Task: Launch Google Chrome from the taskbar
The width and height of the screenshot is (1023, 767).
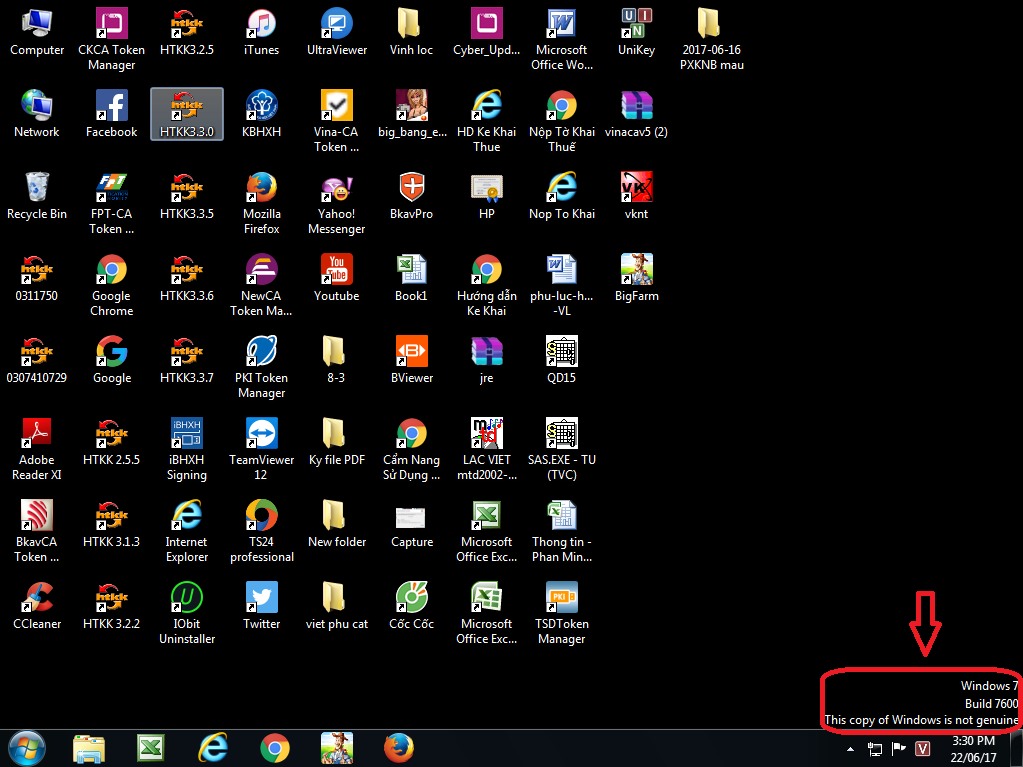Action: point(275,748)
